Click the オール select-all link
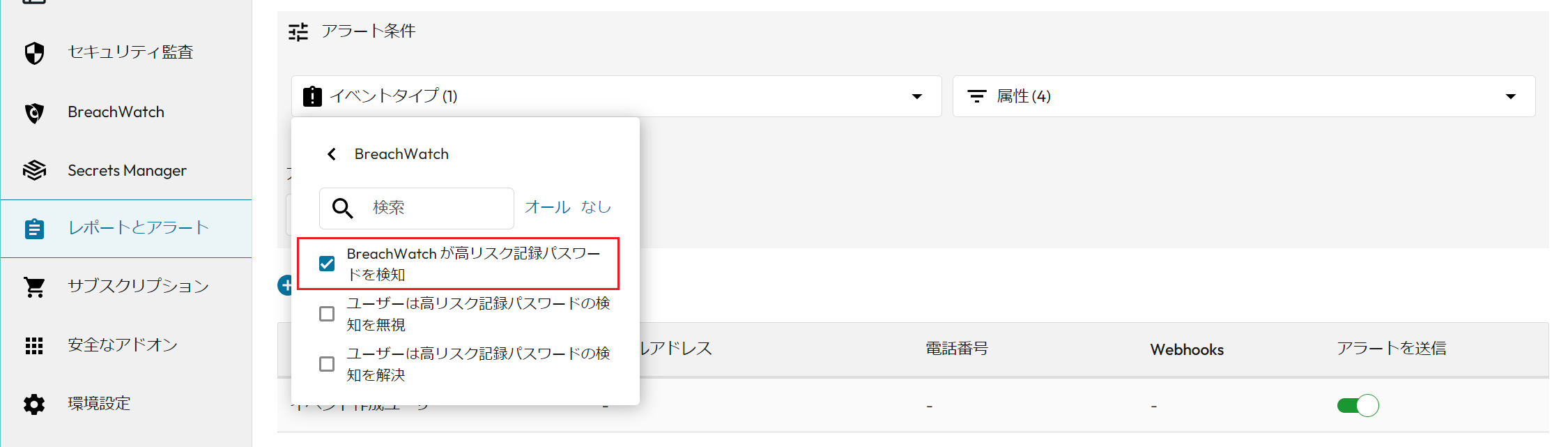The image size is (1568, 447). click(547, 207)
